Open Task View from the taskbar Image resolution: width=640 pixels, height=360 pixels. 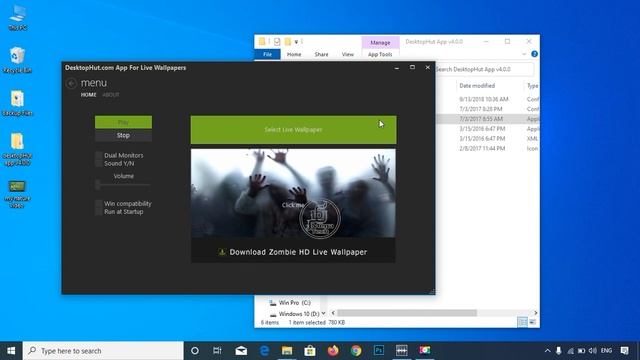point(217,351)
